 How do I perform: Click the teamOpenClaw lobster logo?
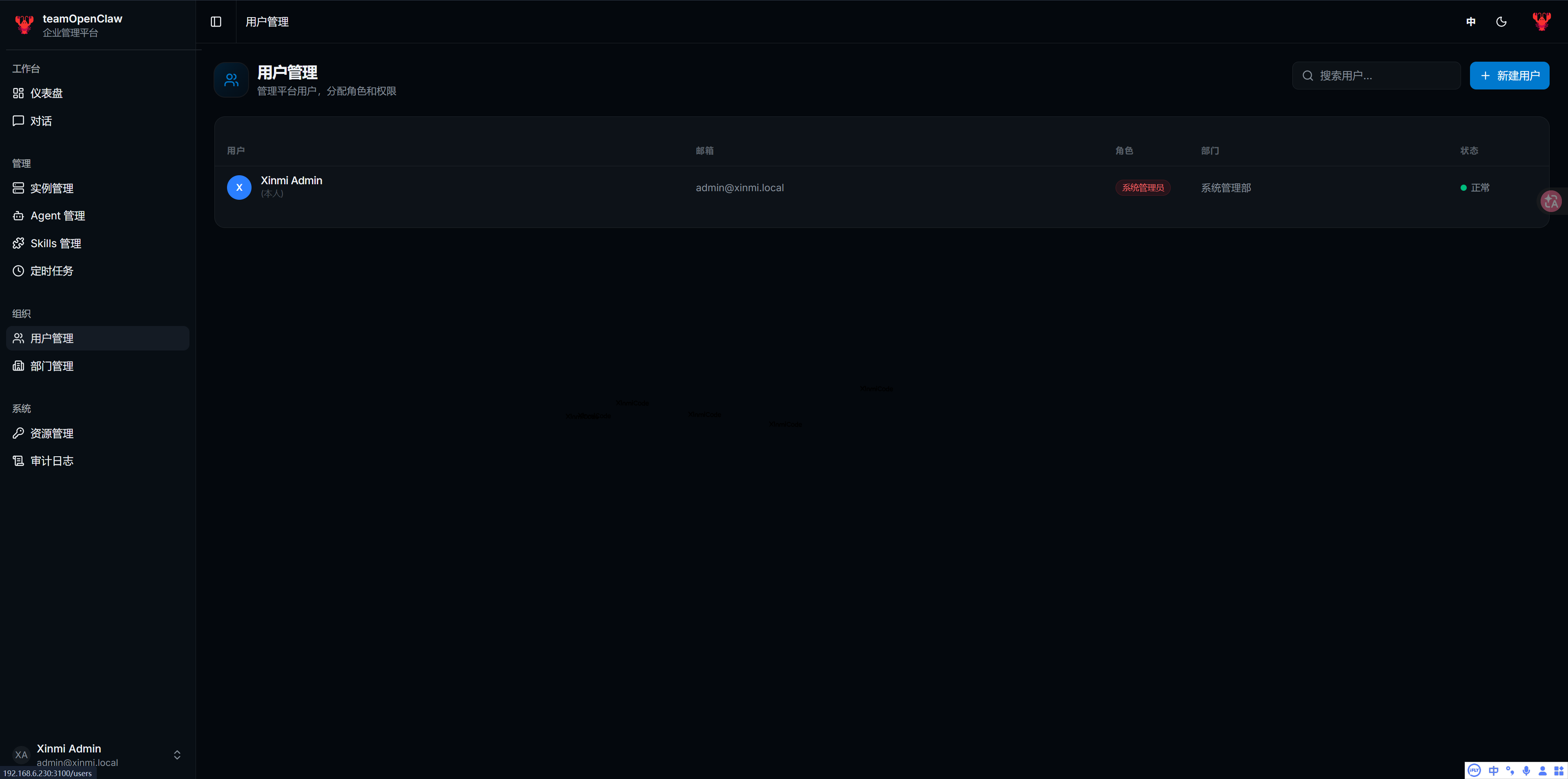pyautogui.click(x=24, y=25)
